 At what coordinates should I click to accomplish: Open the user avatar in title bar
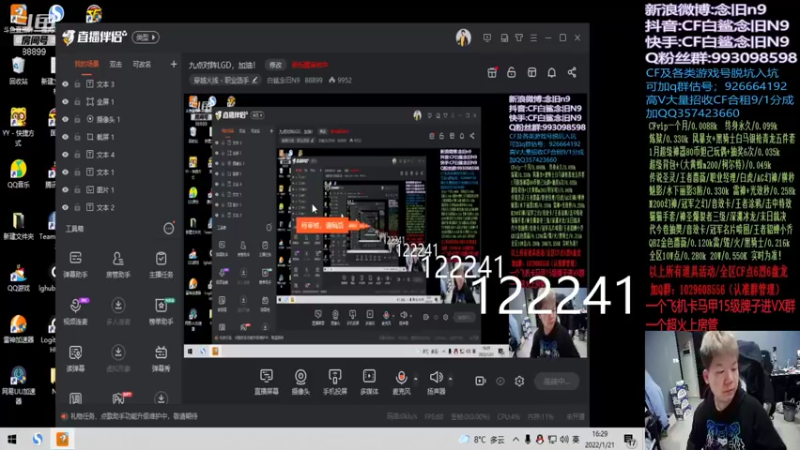463,37
